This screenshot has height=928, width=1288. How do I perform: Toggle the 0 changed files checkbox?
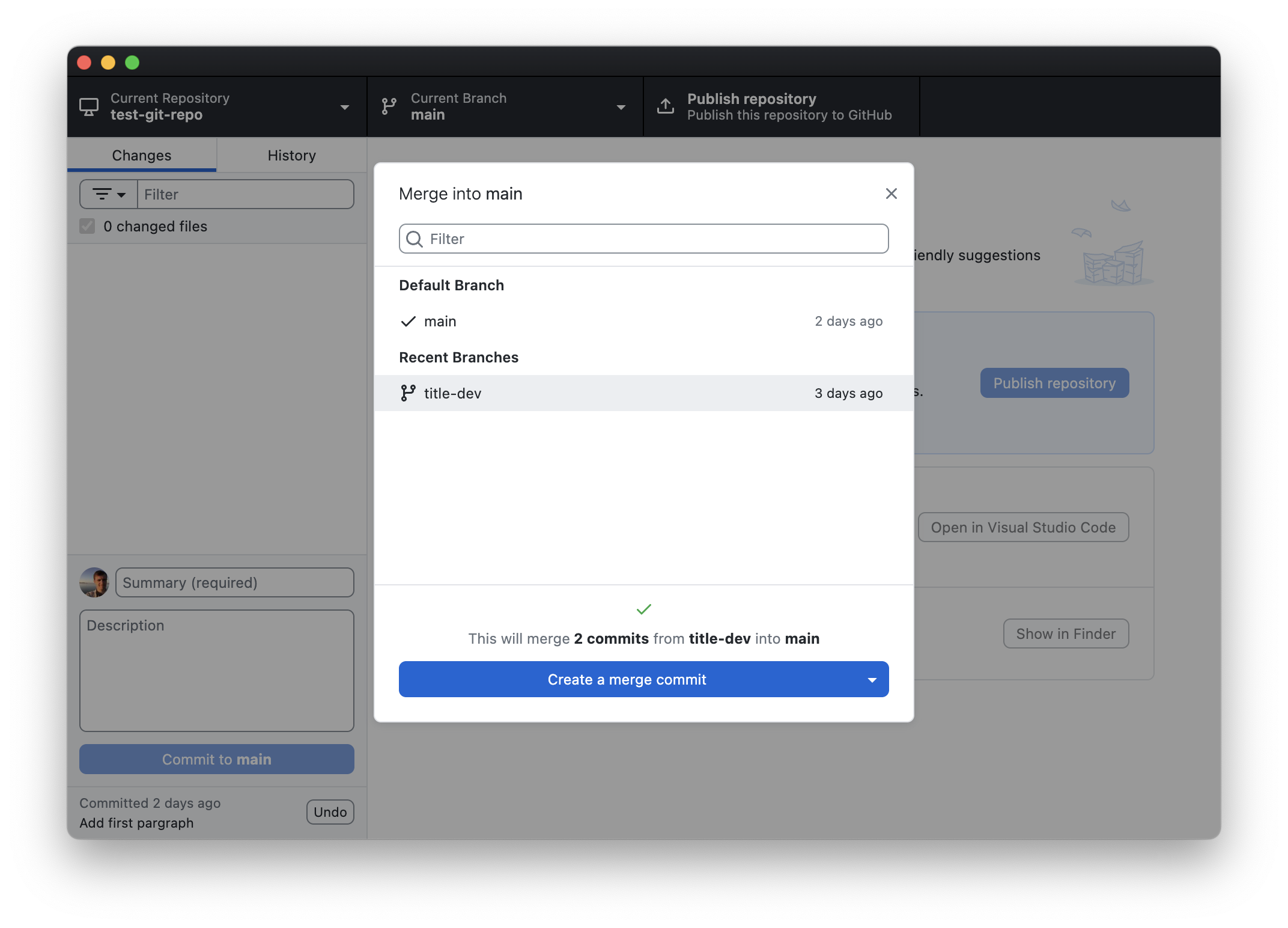click(x=87, y=226)
